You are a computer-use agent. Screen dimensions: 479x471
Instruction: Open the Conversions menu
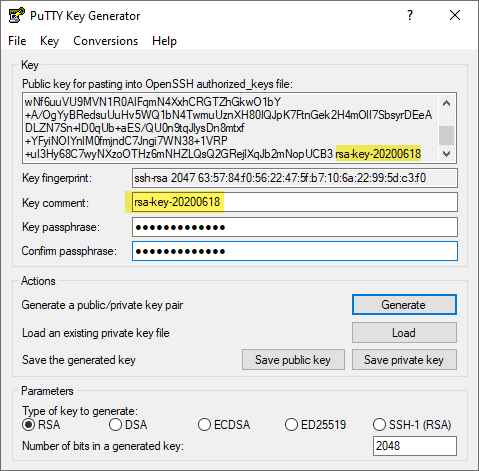click(105, 41)
